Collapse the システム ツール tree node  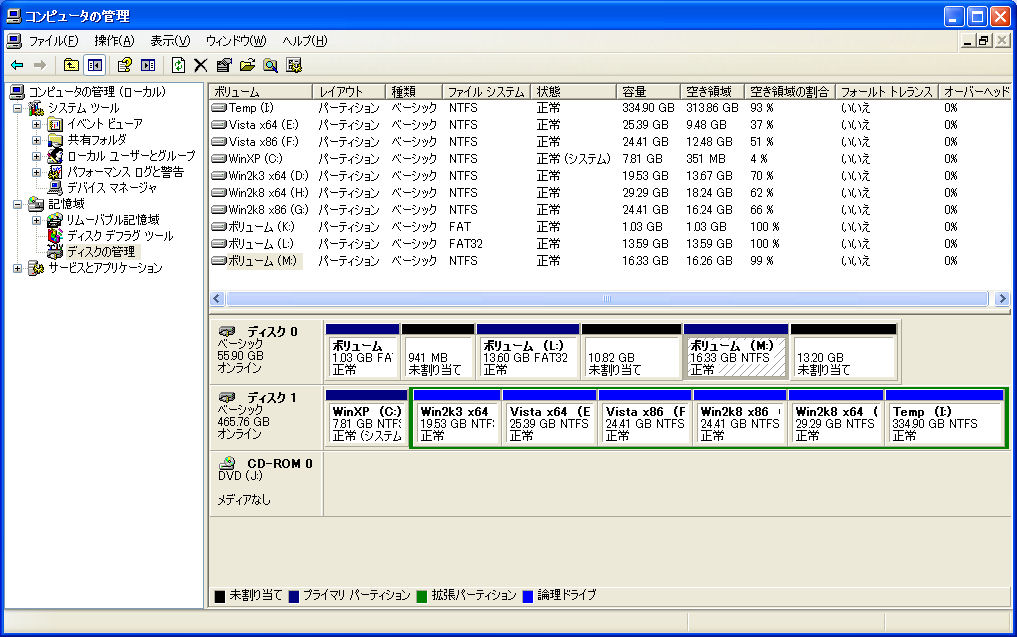click(18, 108)
